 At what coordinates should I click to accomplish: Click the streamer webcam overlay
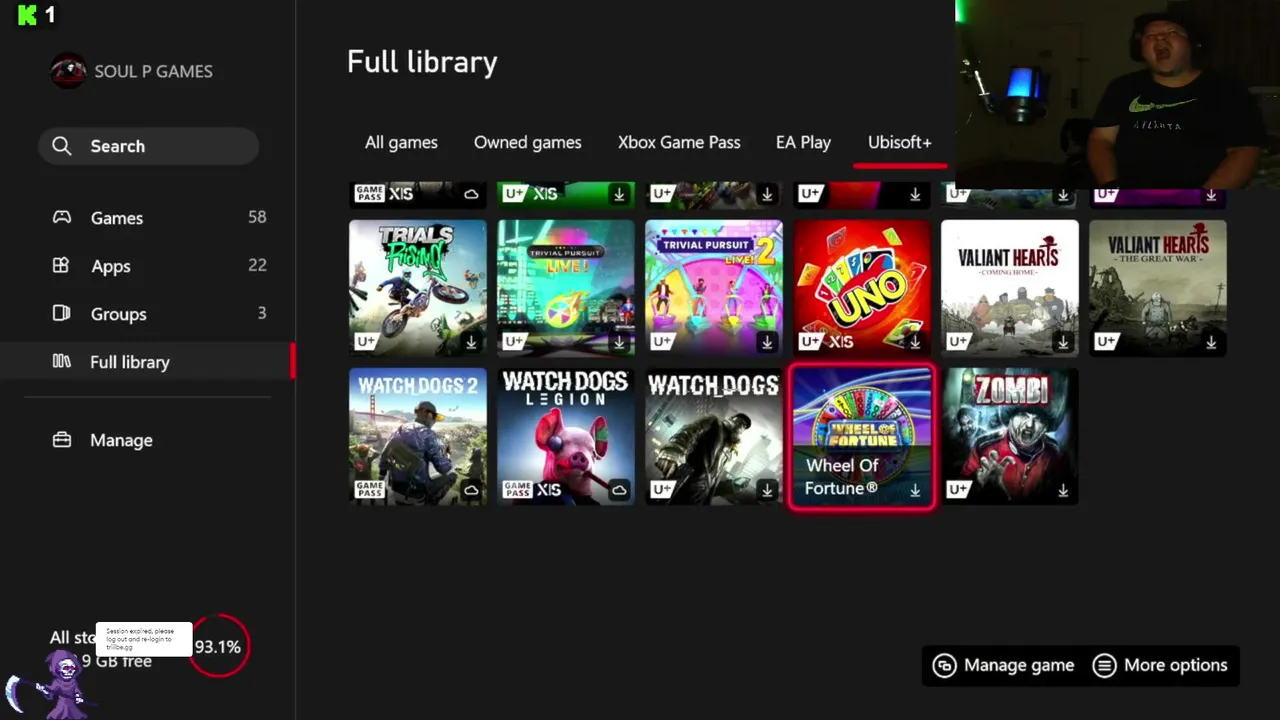click(x=1117, y=94)
